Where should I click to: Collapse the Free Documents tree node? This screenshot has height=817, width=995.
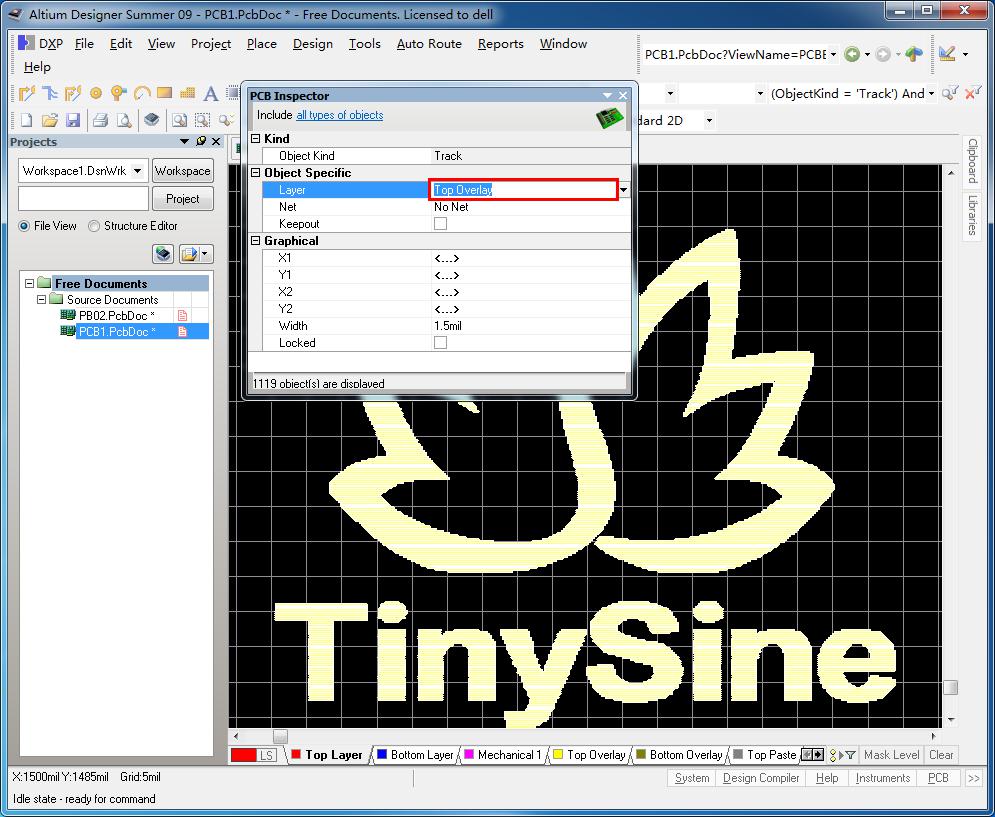29,283
